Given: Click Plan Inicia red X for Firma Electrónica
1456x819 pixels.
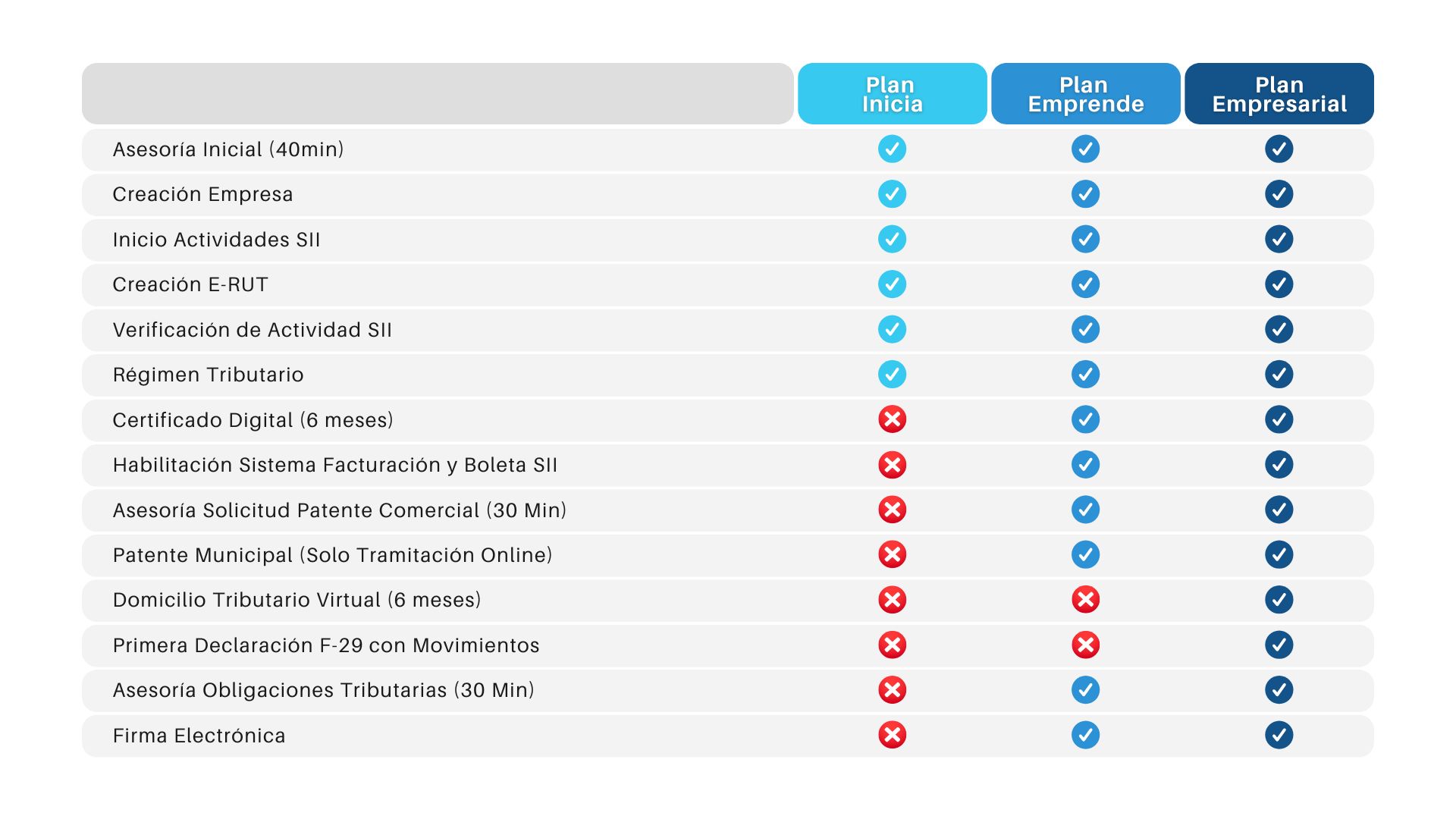Looking at the screenshot, I should 892,735.
